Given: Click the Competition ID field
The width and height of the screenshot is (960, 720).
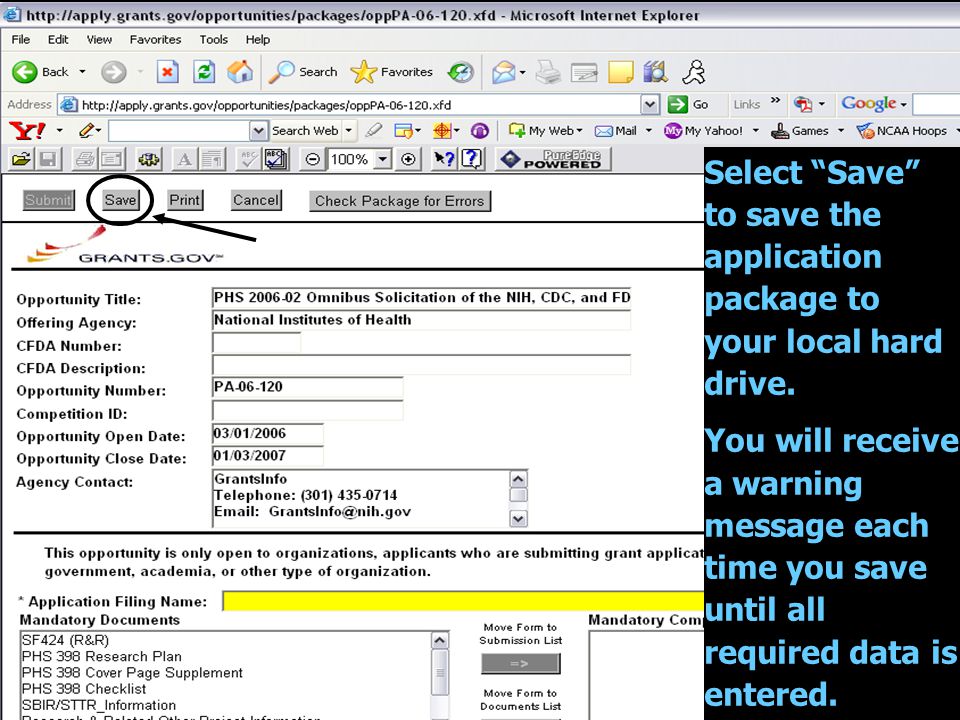Looking at the screenshot, I should click(x=307, y=410).
